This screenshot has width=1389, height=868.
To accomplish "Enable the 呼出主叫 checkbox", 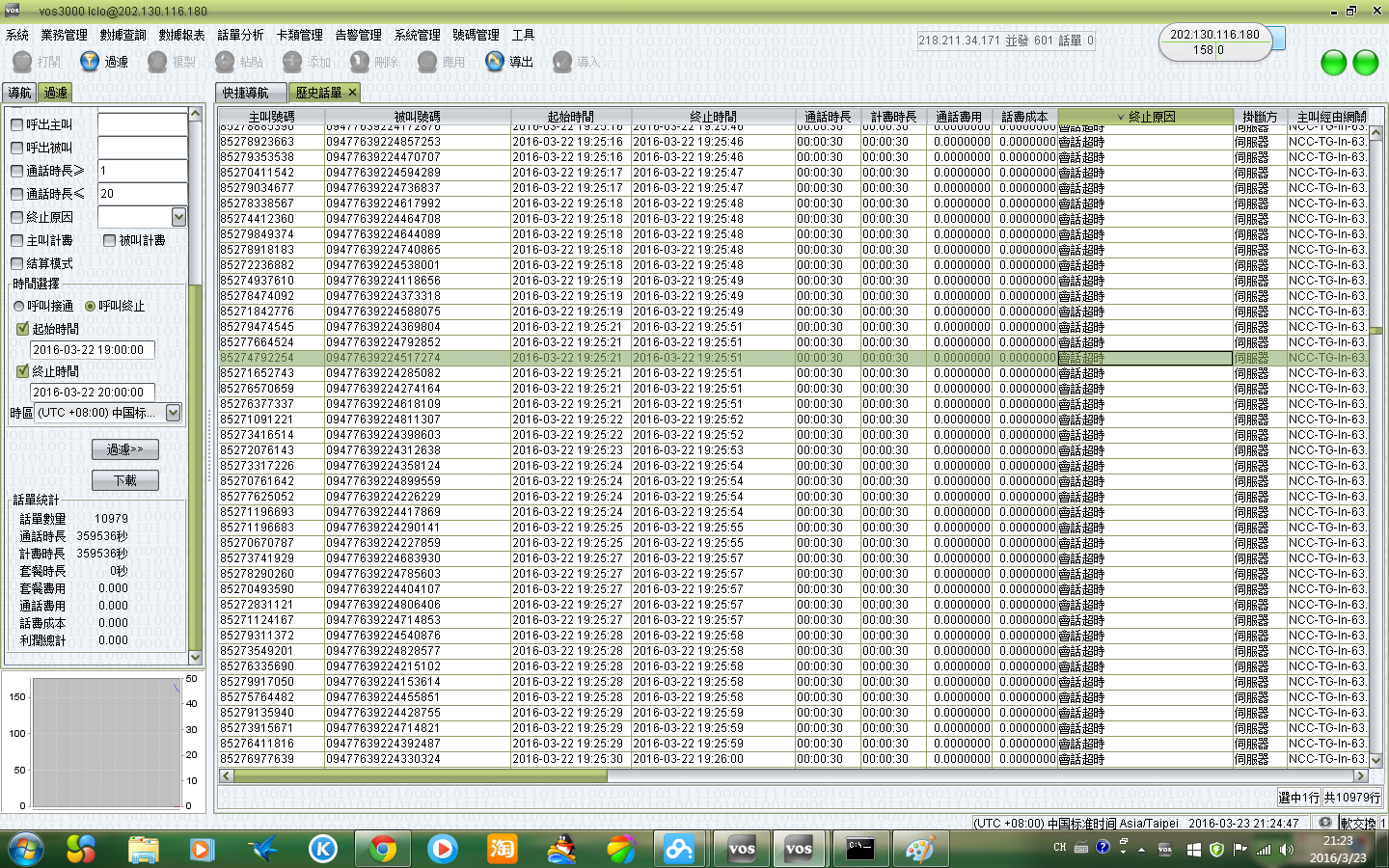I will click(17, 124).
